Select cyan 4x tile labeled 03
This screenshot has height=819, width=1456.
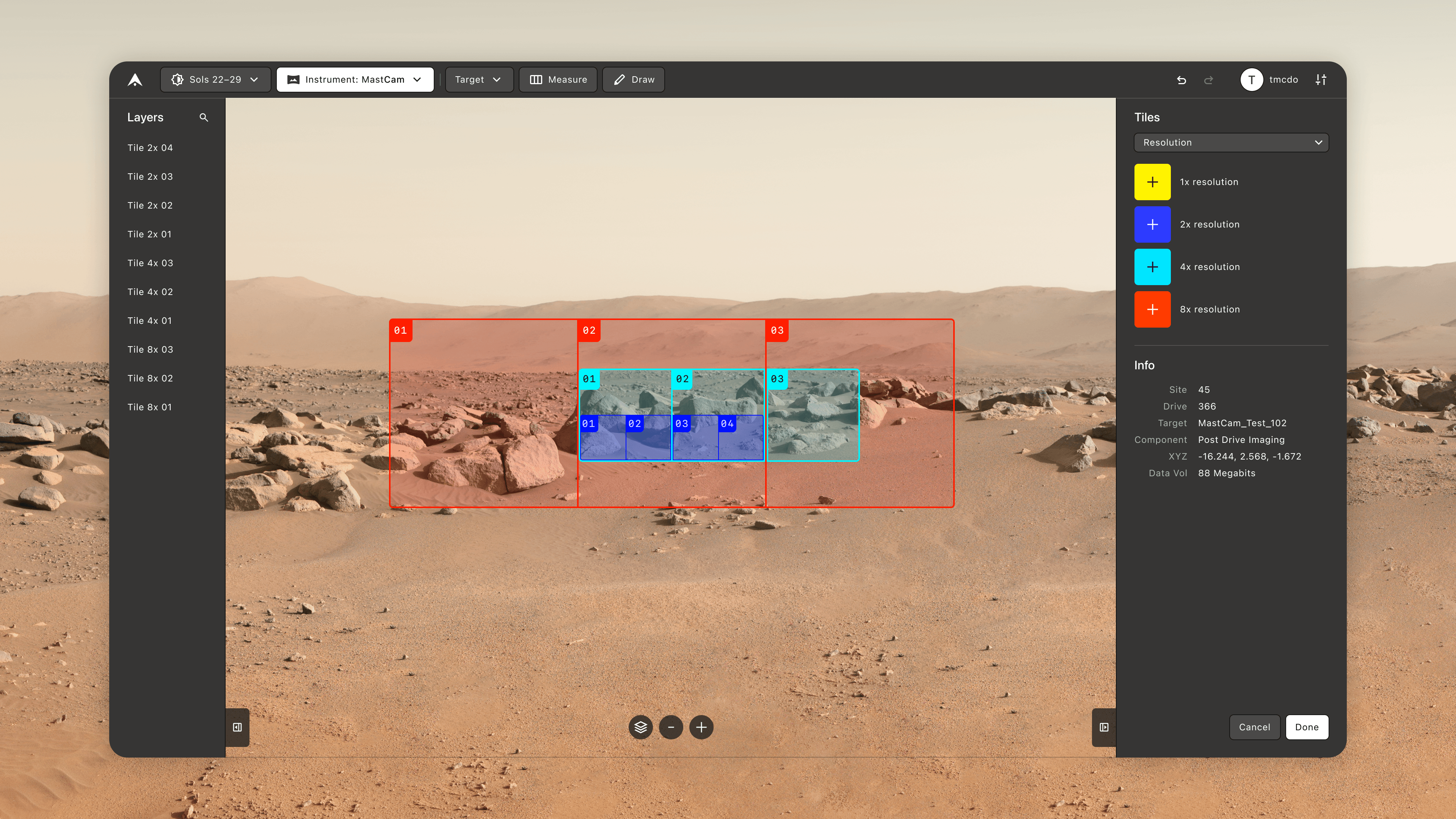pyautogui.click(x=813, y=416)
